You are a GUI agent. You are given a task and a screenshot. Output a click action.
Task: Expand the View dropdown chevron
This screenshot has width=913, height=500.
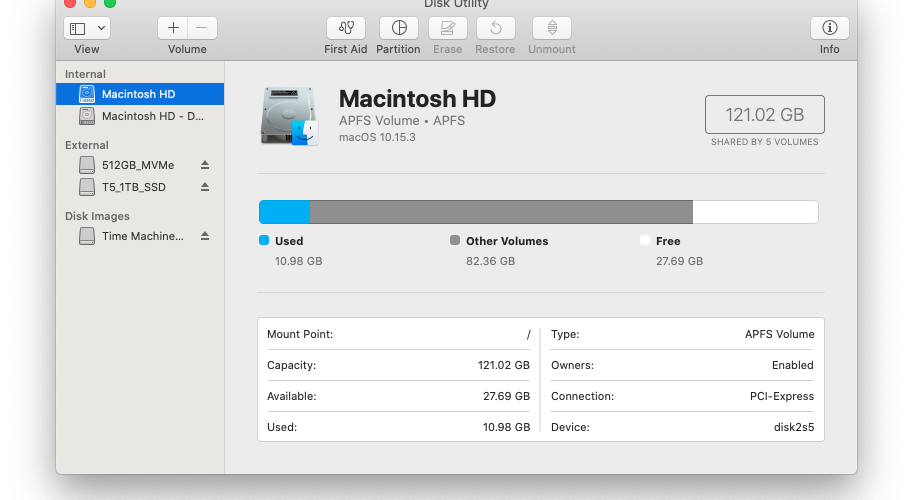tap(101, 28)
